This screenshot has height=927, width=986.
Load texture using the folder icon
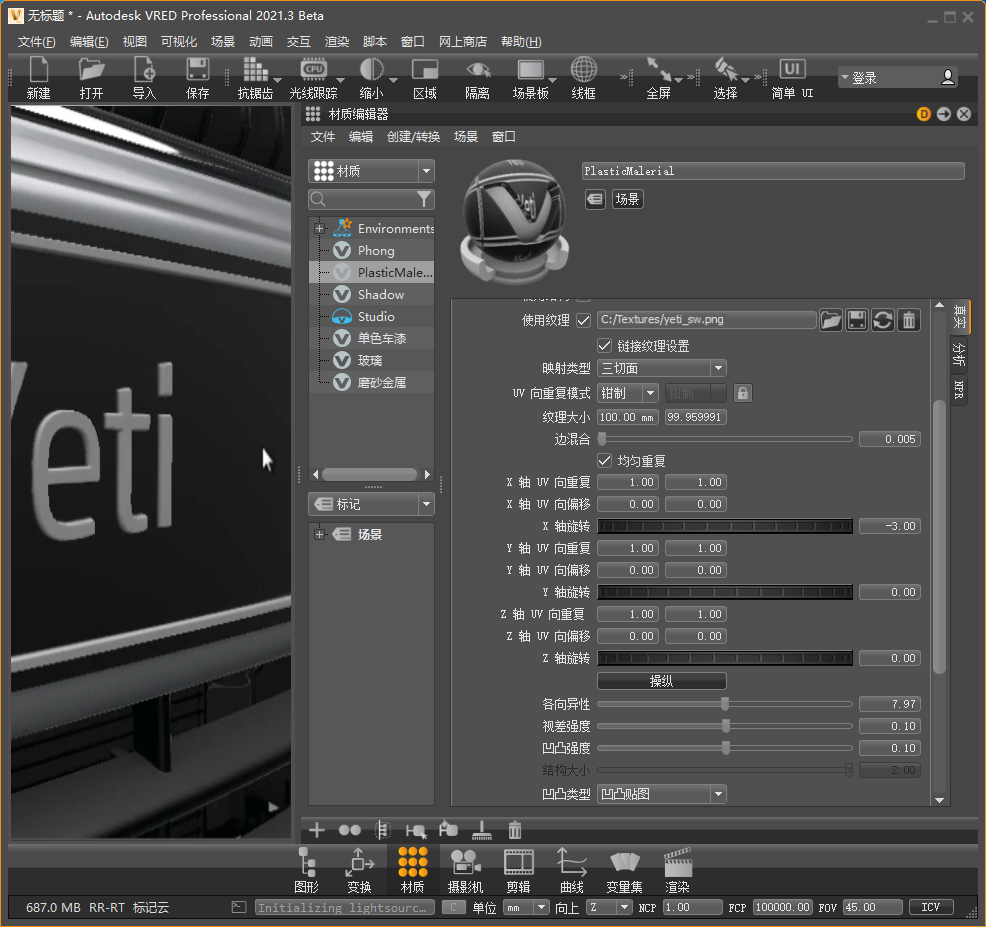[x=831, y=320]
